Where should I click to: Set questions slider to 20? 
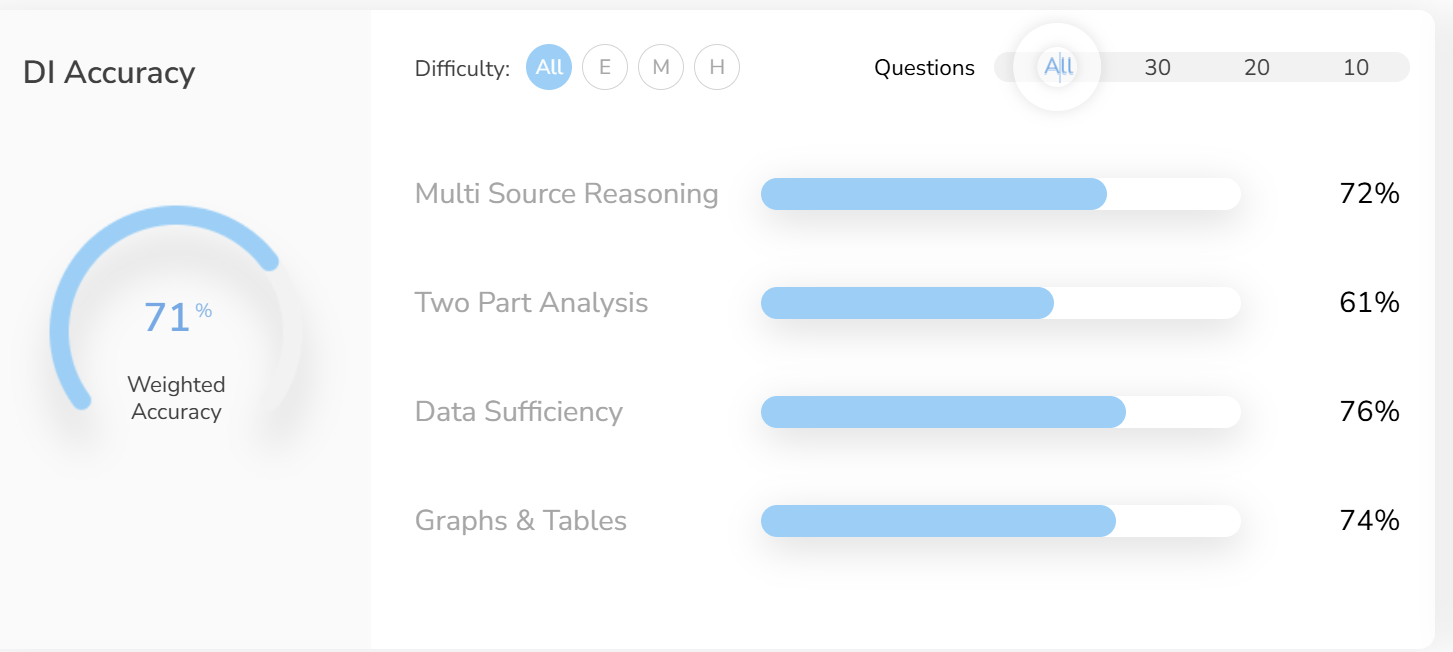point(1257,68)
